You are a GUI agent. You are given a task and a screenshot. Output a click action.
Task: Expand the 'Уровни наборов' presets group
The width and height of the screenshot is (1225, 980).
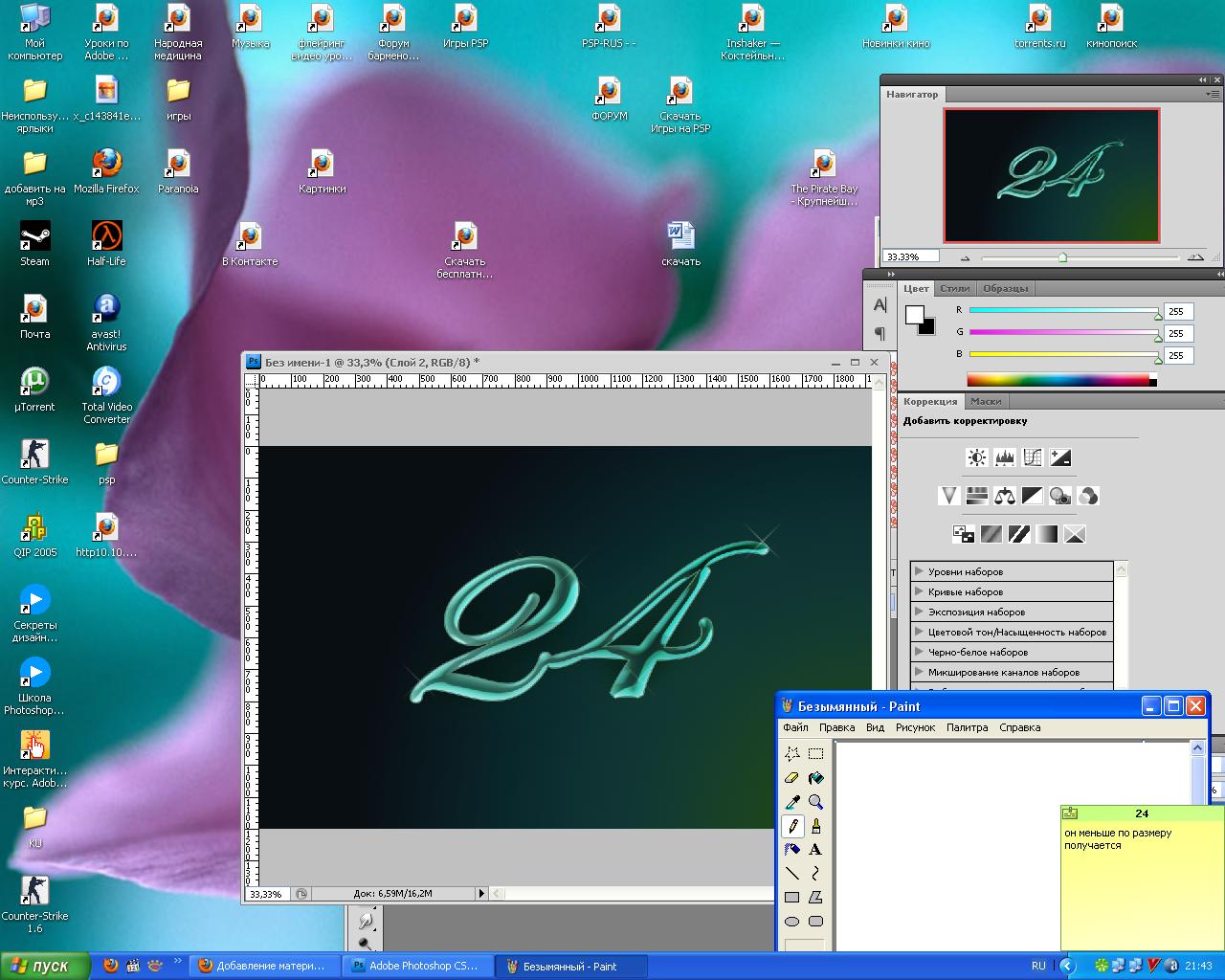pos(919,571)
